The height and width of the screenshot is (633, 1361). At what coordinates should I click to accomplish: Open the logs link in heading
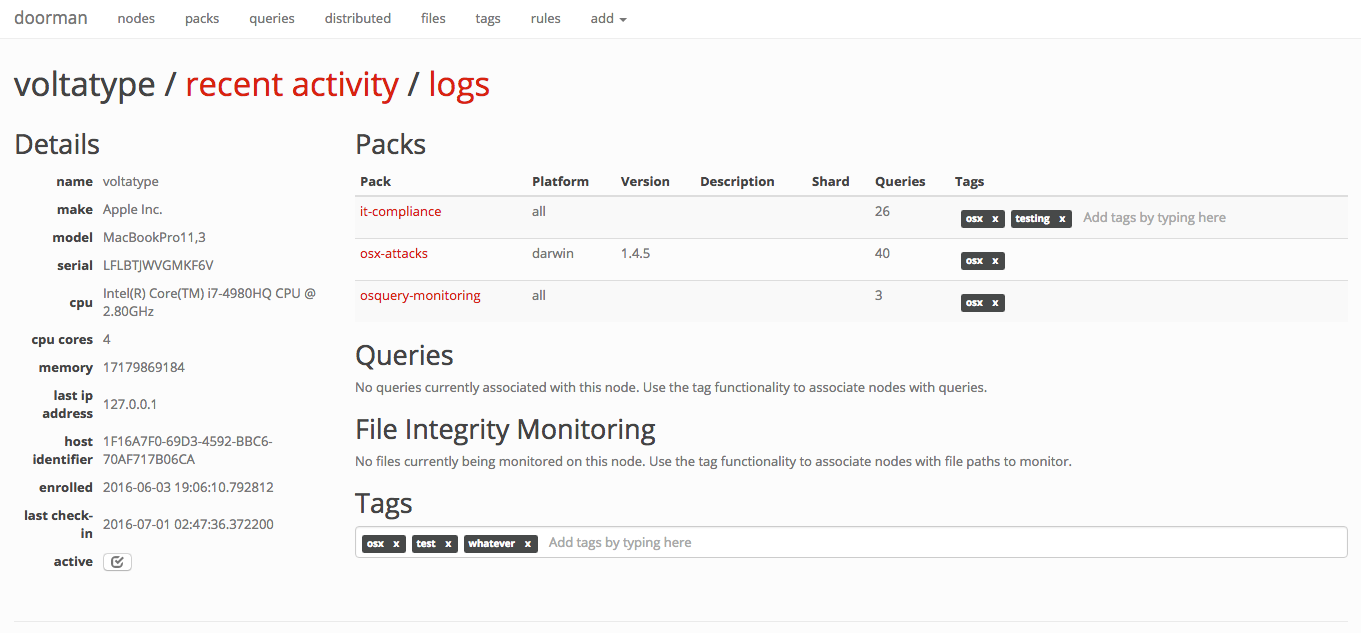tap(459, 85)
